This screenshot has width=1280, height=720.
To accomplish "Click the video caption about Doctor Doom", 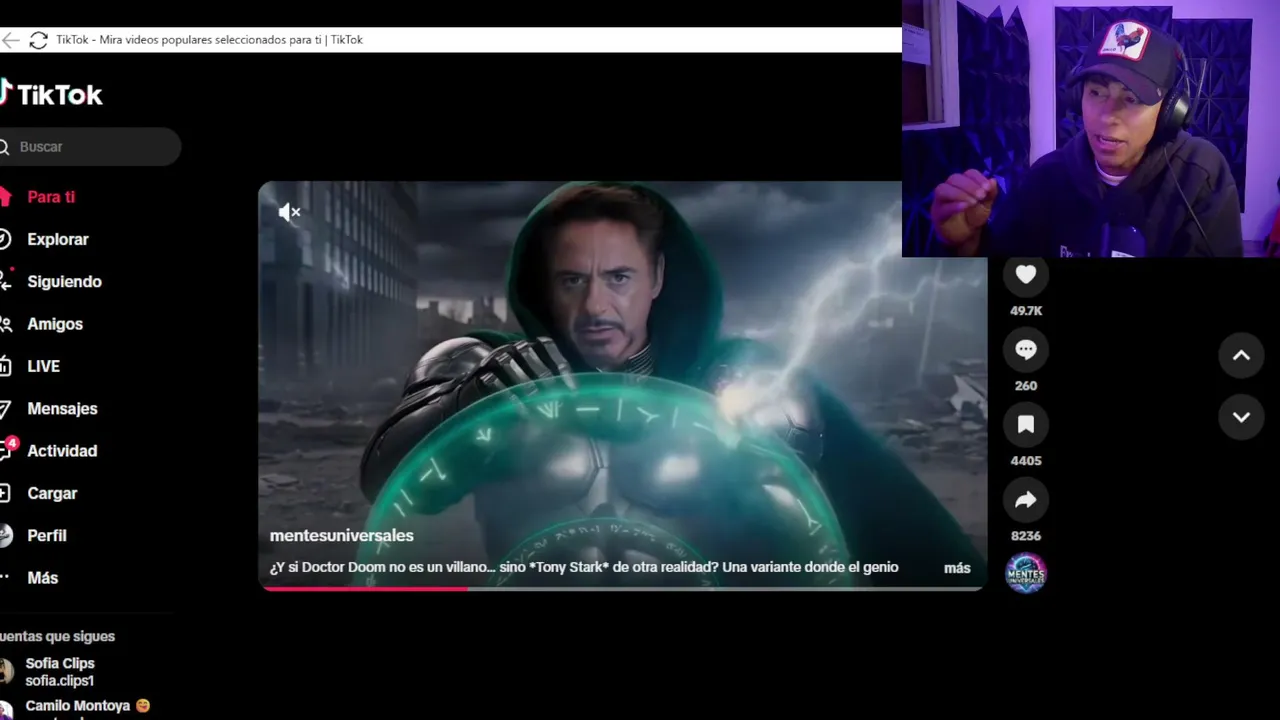I will 584,567.
